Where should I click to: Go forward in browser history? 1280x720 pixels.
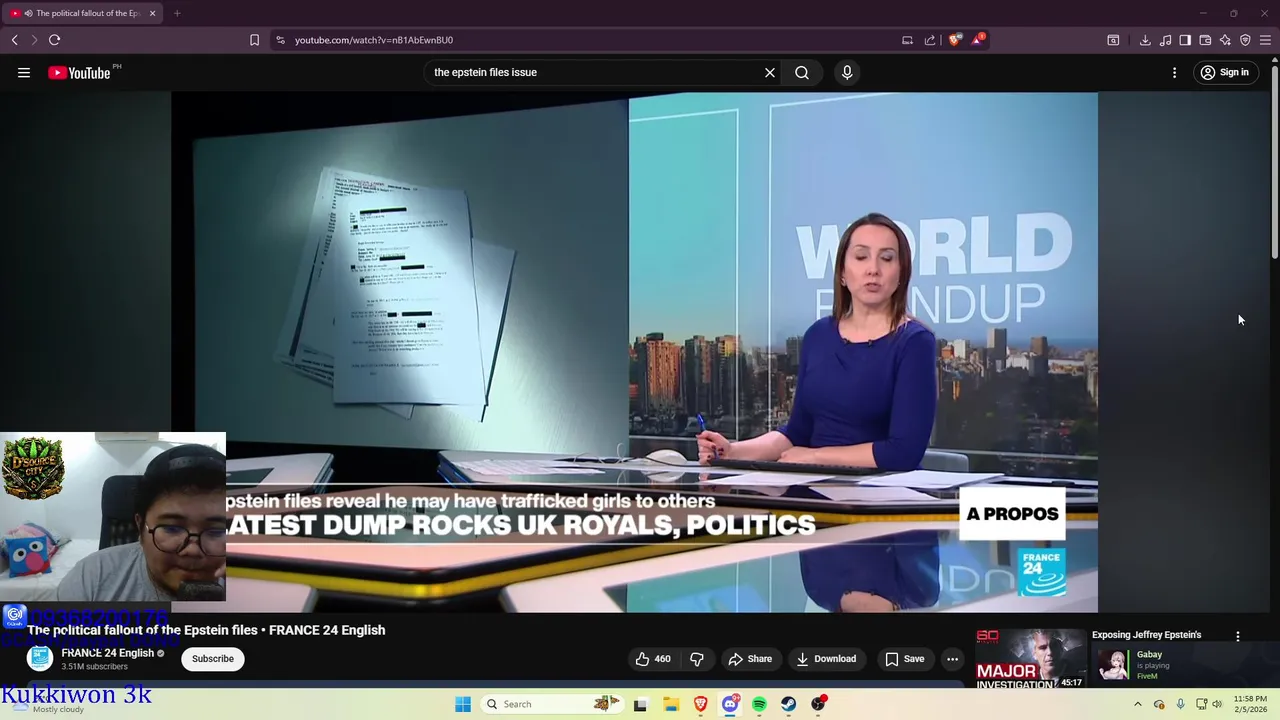tap(34, 40)
